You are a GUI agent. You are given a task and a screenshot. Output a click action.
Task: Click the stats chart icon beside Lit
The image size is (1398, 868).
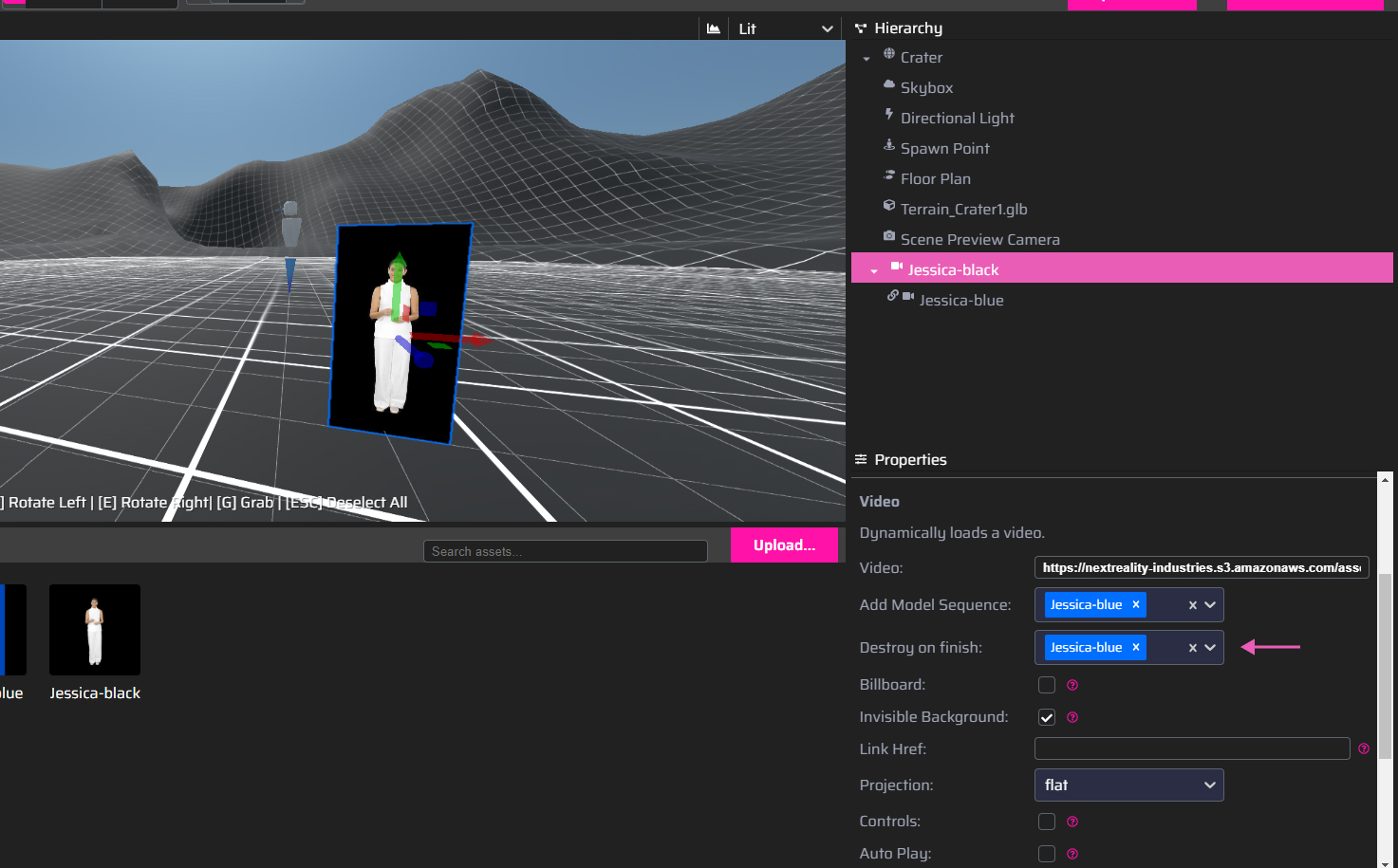tap(714, 28)
